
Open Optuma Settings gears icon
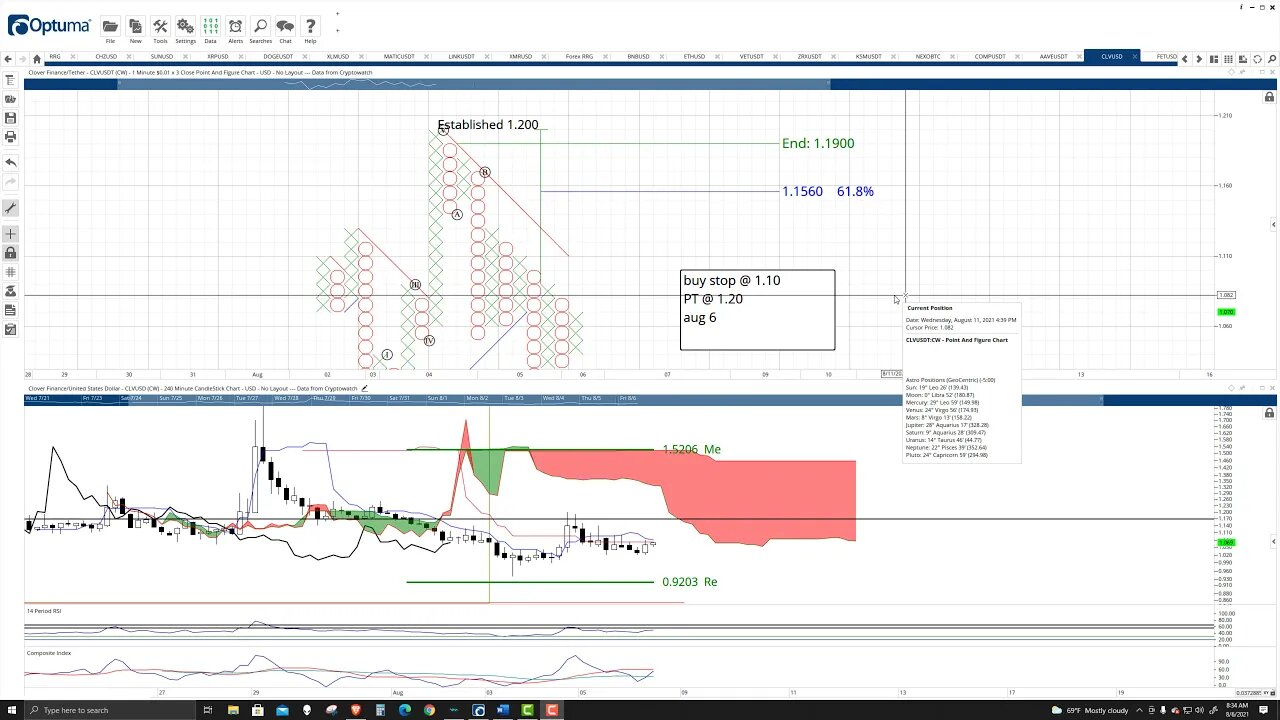[x=185, y=29]
